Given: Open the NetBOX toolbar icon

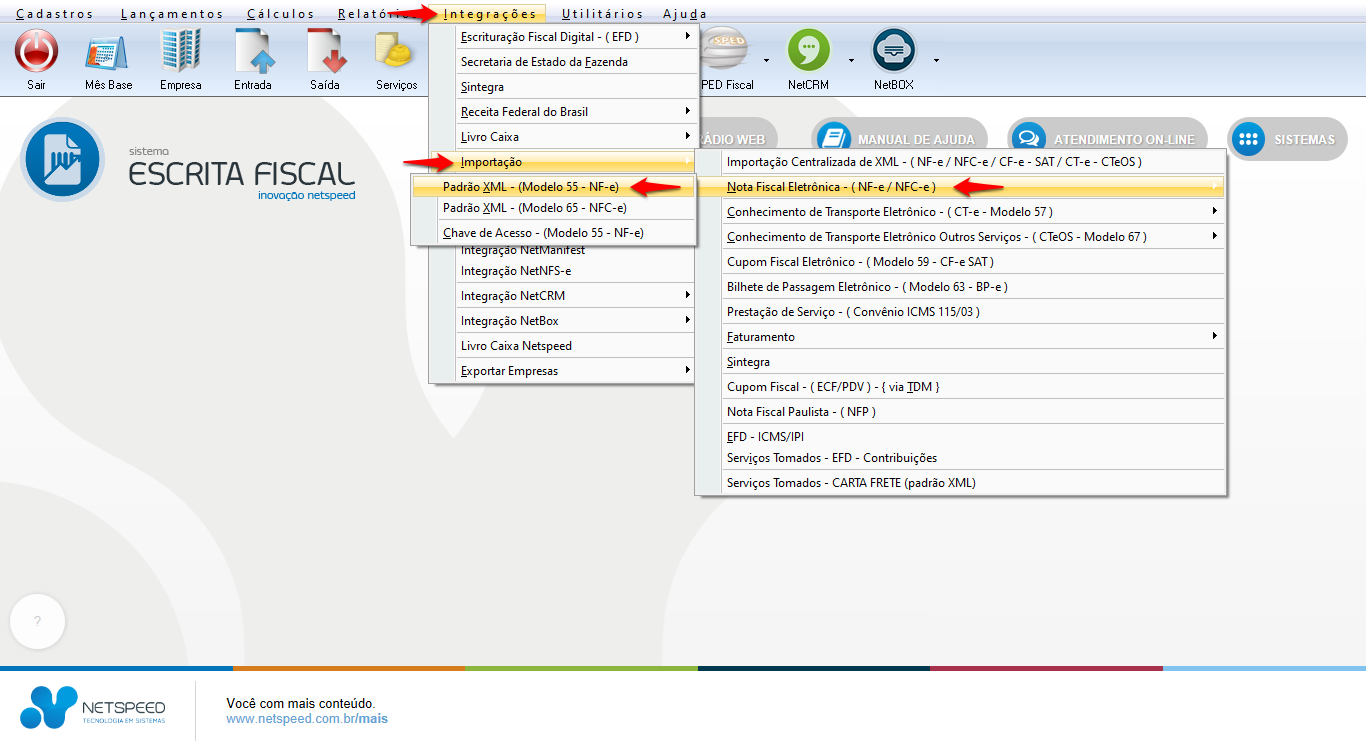Looking at the screenshot, I should point(894,51).
